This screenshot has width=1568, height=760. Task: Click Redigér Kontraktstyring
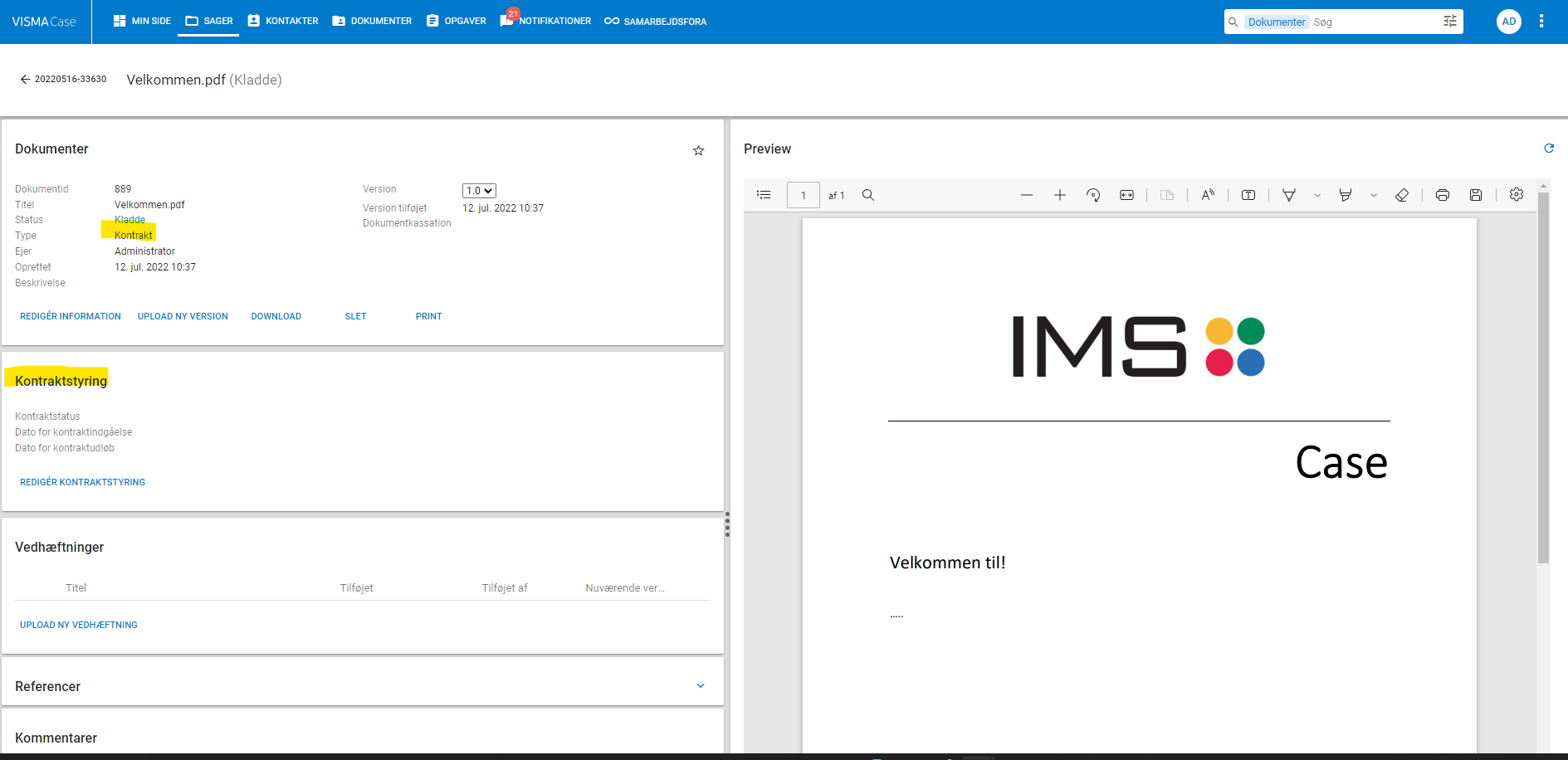[83, 482]
